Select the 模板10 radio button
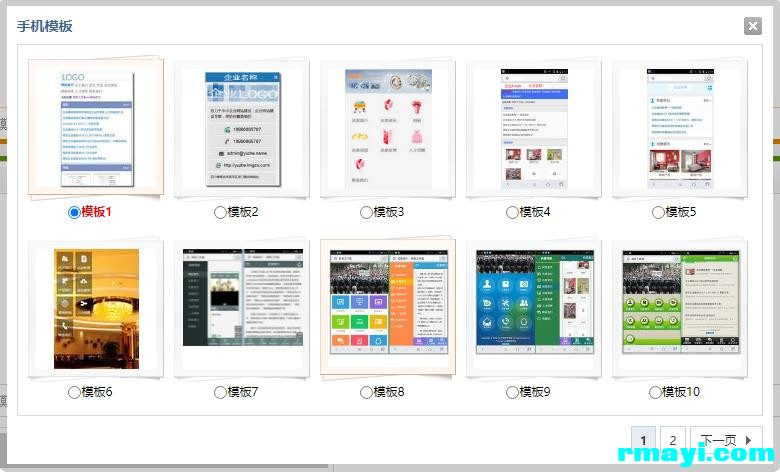The width and height of the screenshot is (780, 472). tap(655, 392)
